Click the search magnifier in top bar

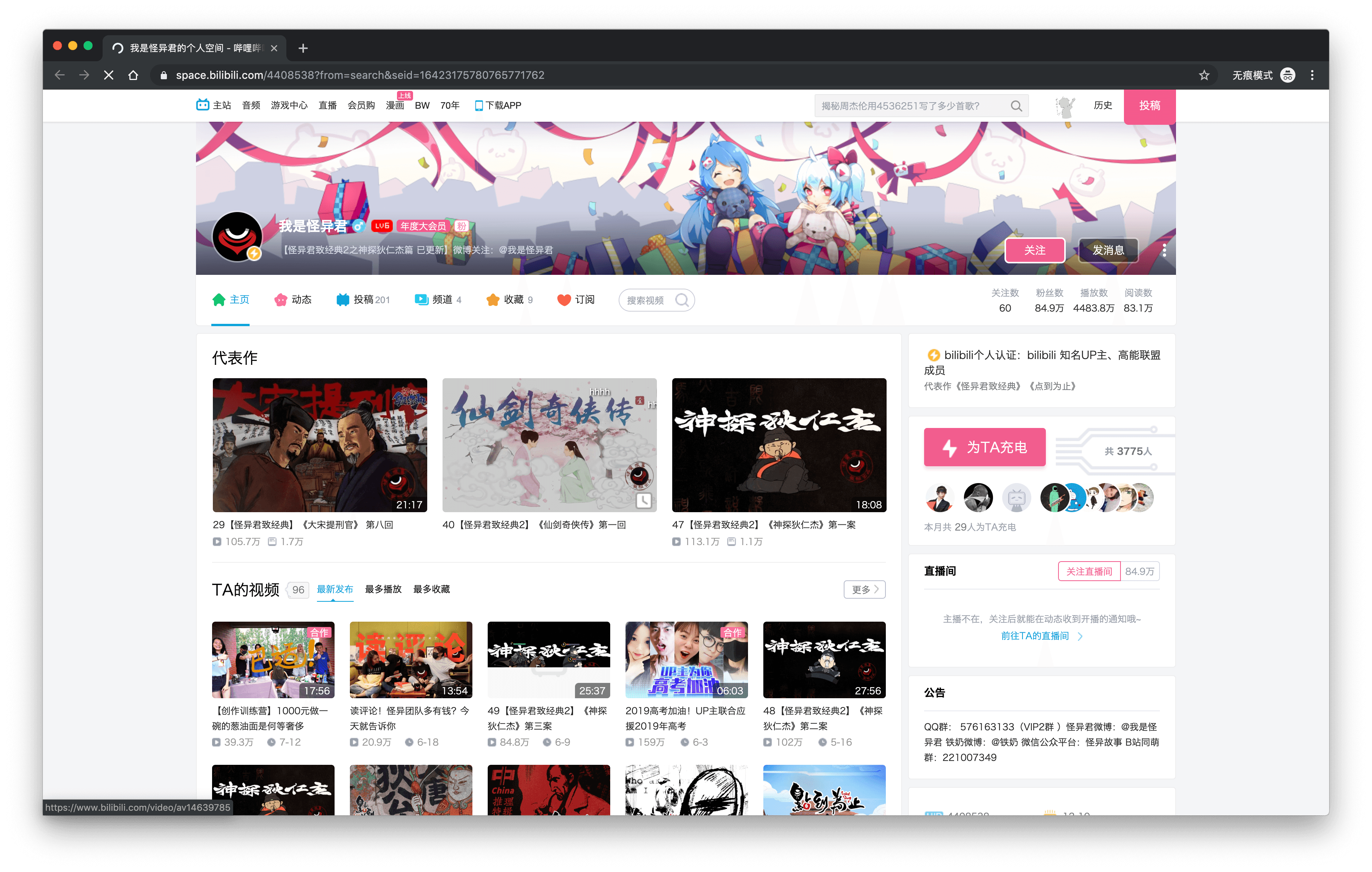pyautogui.click(x=1016, y=106)
